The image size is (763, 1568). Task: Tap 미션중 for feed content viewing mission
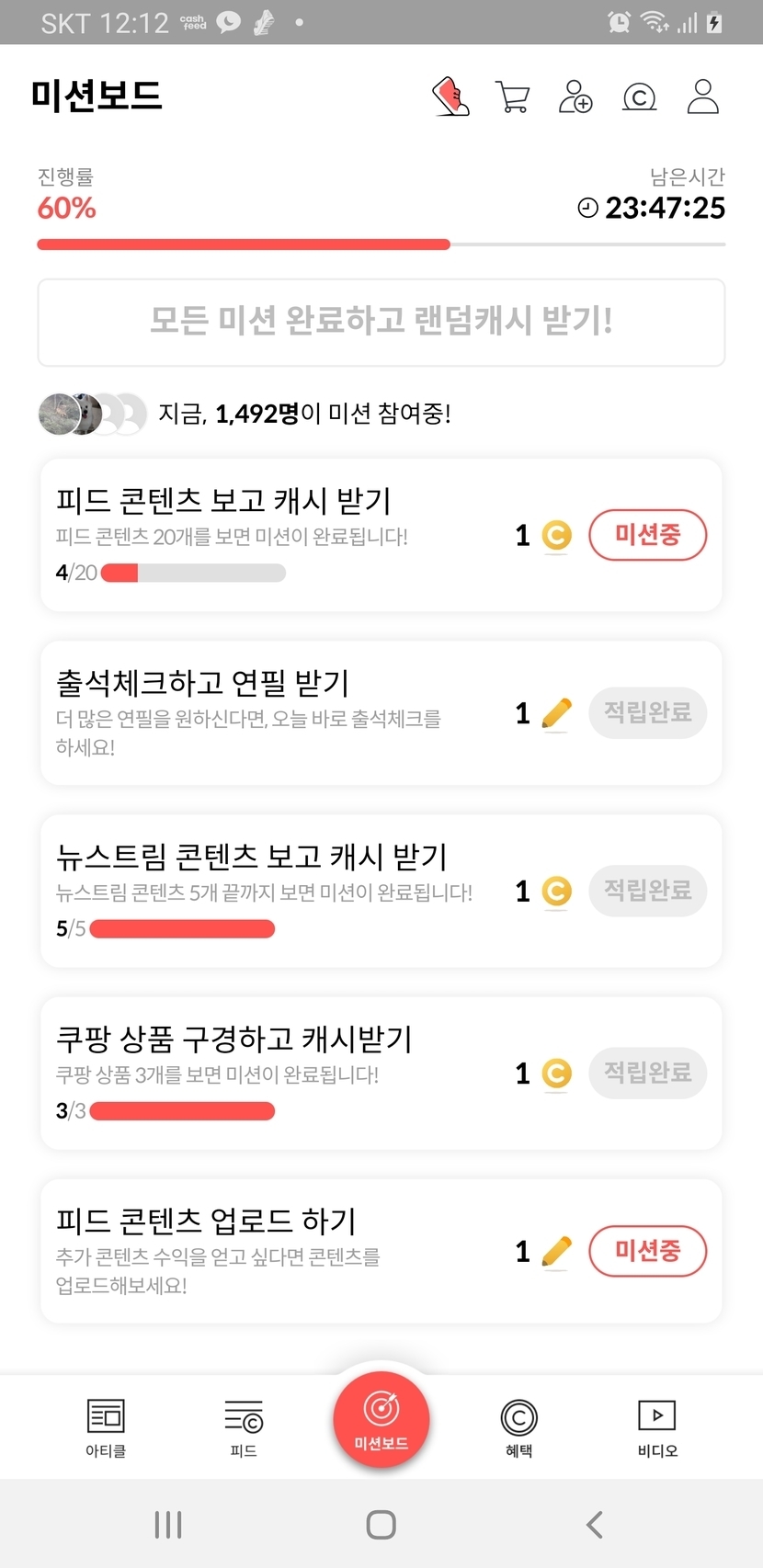[647, 535]
